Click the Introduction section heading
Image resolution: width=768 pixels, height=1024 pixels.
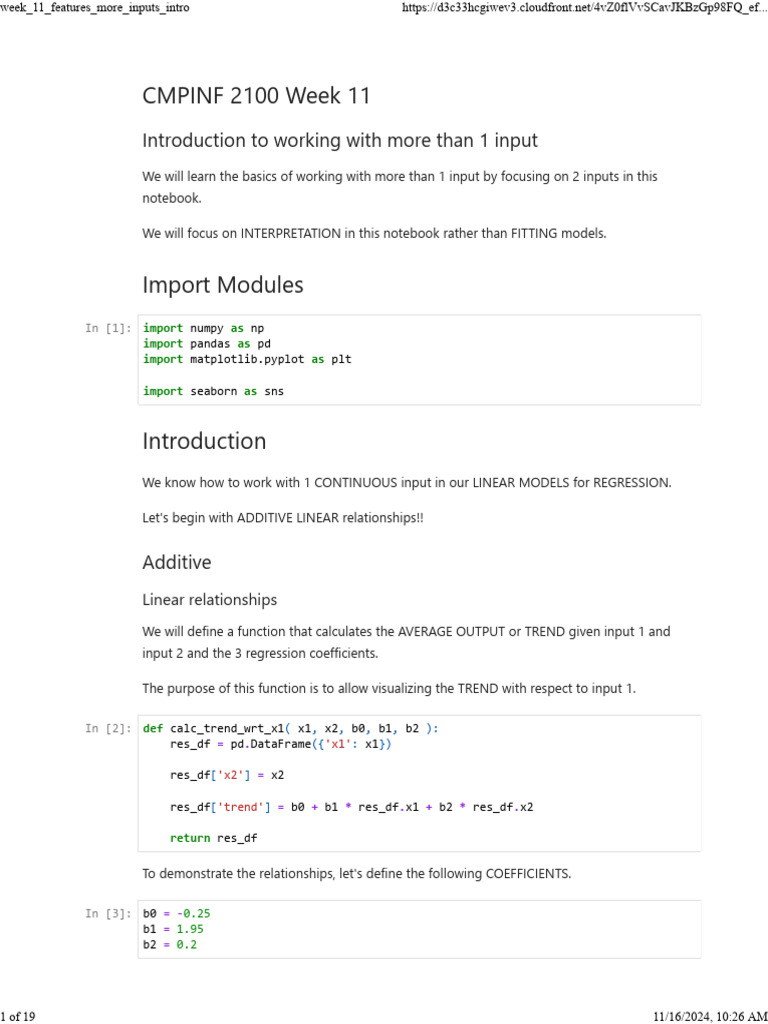point(204,441)
